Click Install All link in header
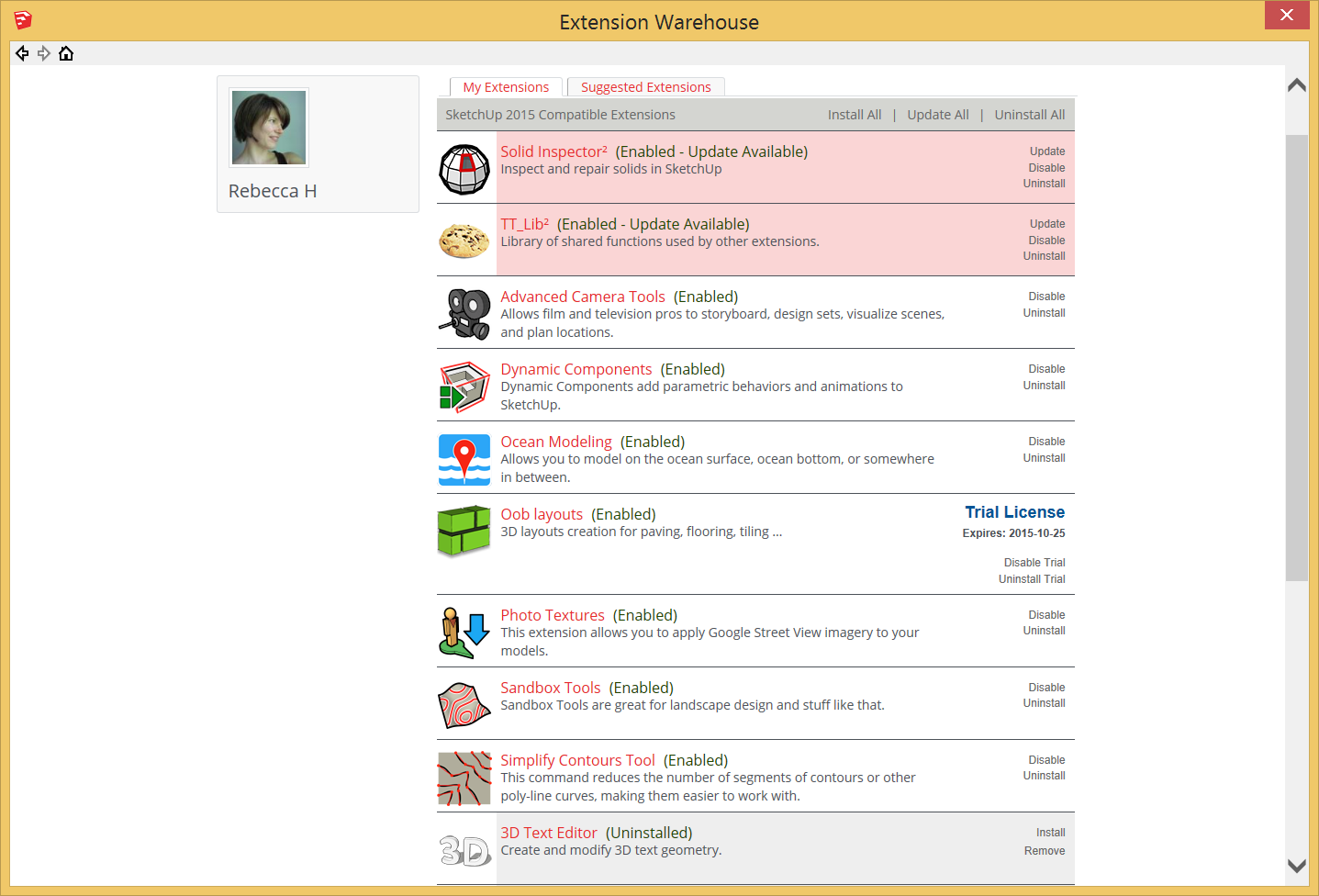 click(x=854, y=115)
